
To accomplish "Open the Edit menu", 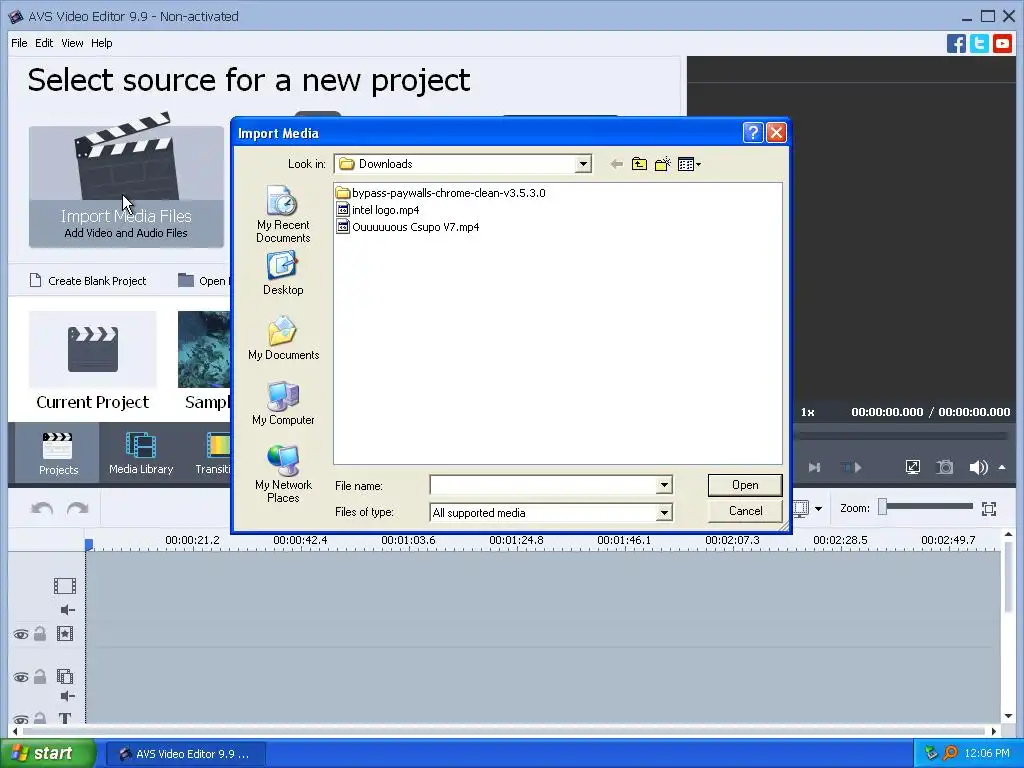I will point(44,43).
